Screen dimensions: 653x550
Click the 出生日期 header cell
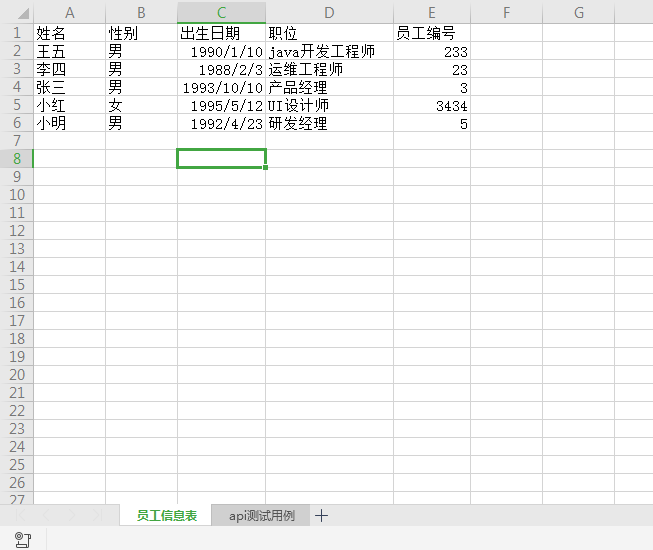tap(222, 33)
